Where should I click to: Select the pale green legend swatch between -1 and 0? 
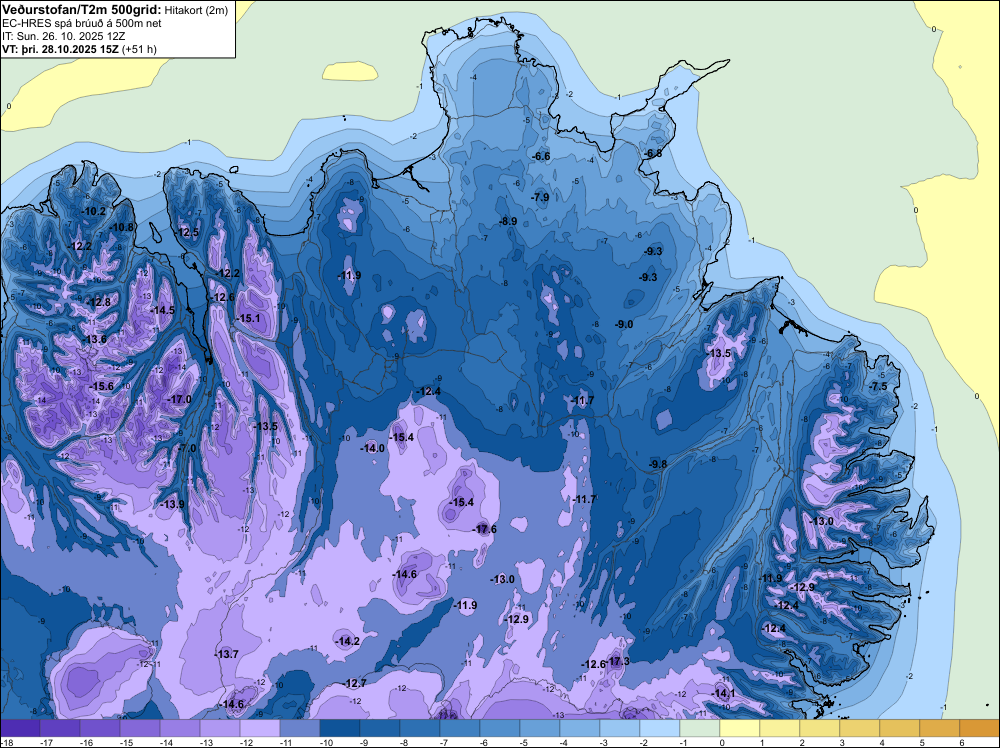coord(700,729)
